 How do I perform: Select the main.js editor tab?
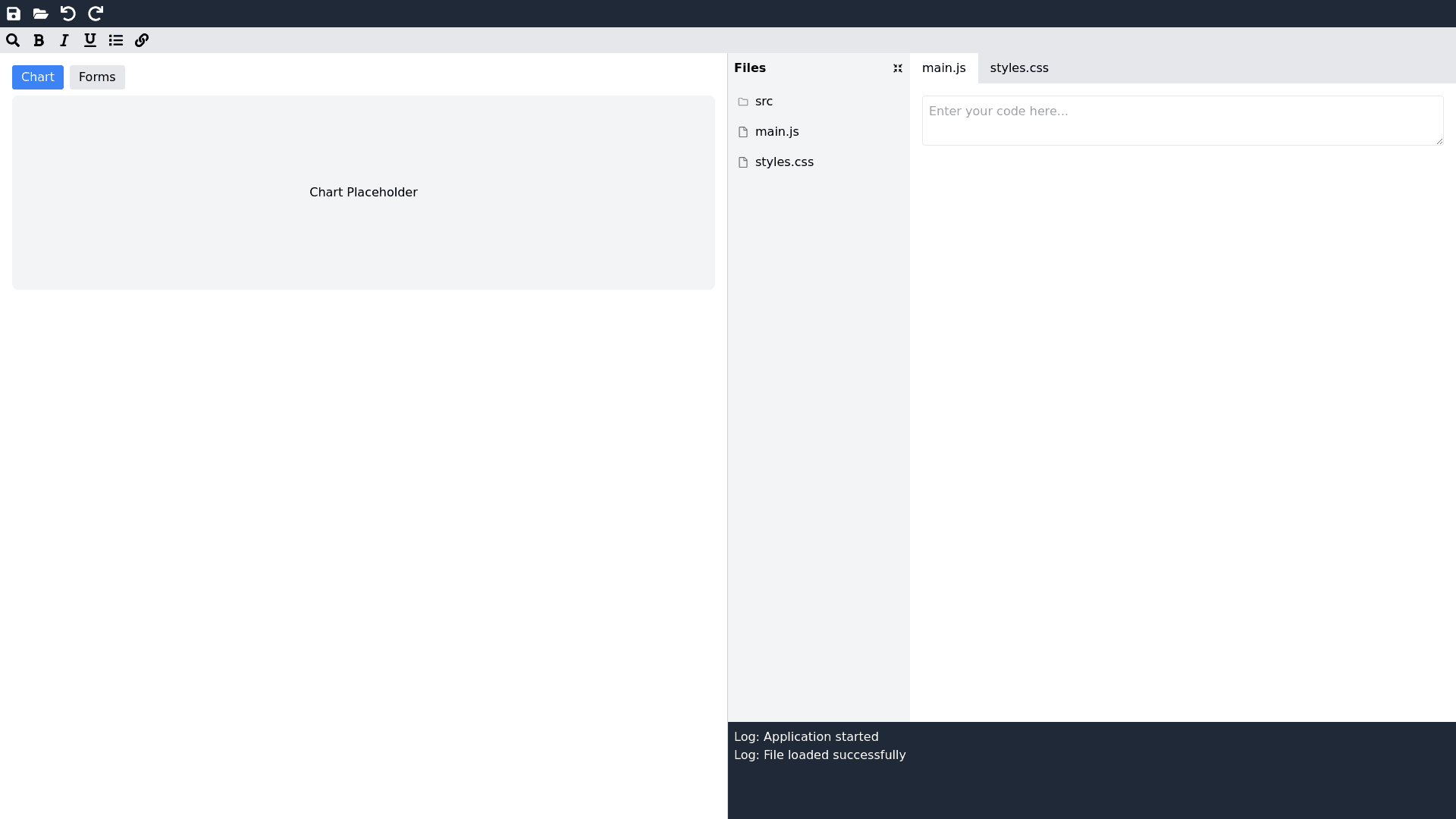pos(943,68)
